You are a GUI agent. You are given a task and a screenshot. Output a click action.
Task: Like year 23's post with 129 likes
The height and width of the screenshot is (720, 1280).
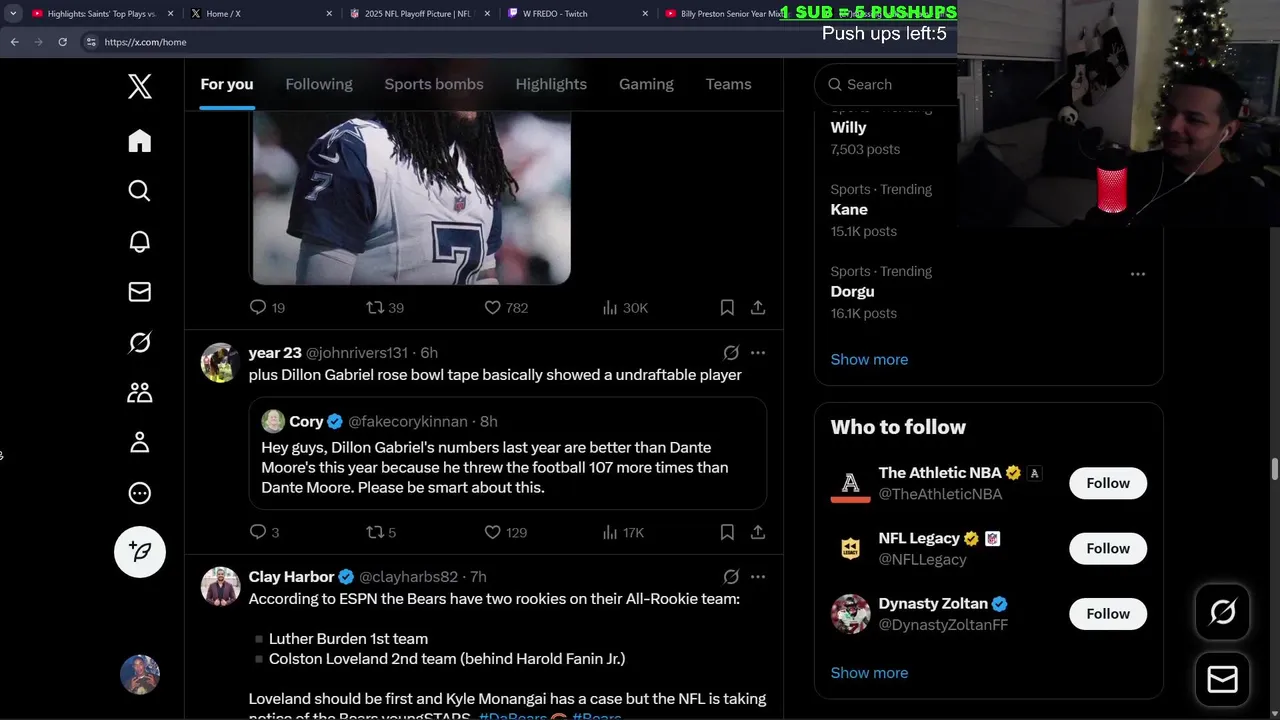click(x=505, y=532)
